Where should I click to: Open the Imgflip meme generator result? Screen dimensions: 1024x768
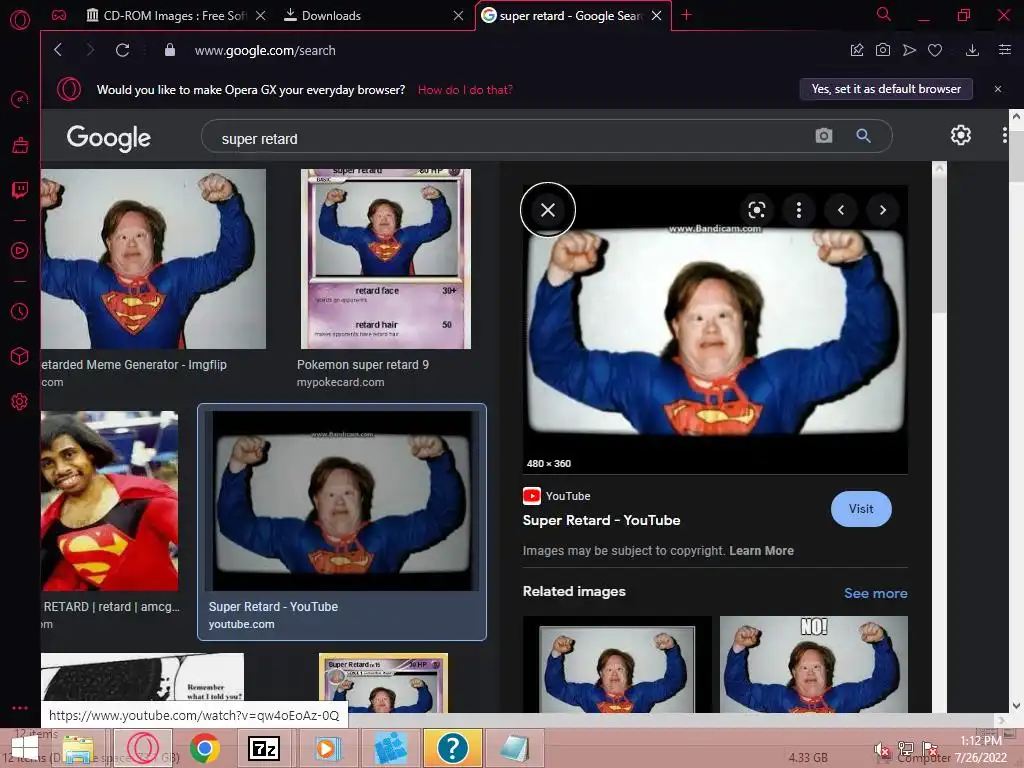click(153, 259)
